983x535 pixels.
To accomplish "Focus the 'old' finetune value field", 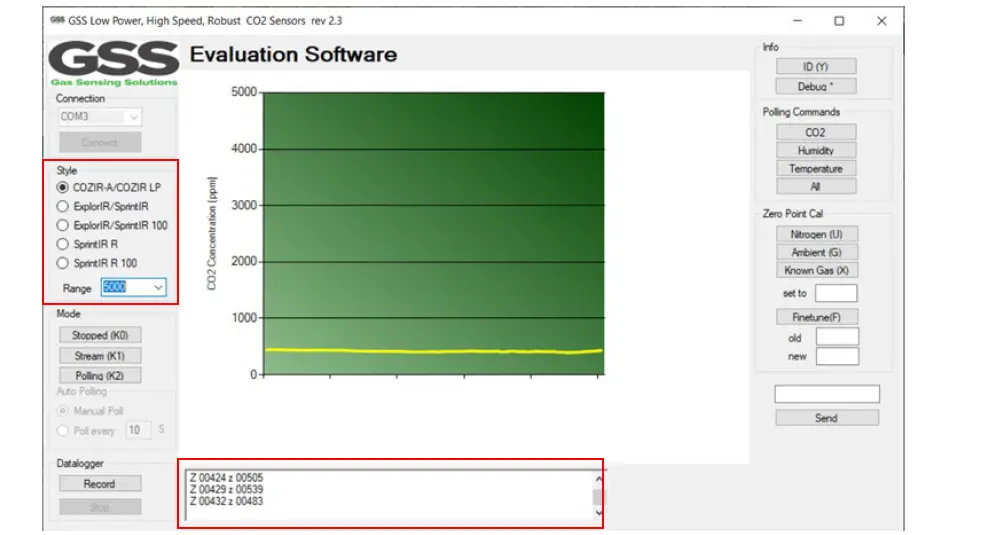I will pos(837,337).
